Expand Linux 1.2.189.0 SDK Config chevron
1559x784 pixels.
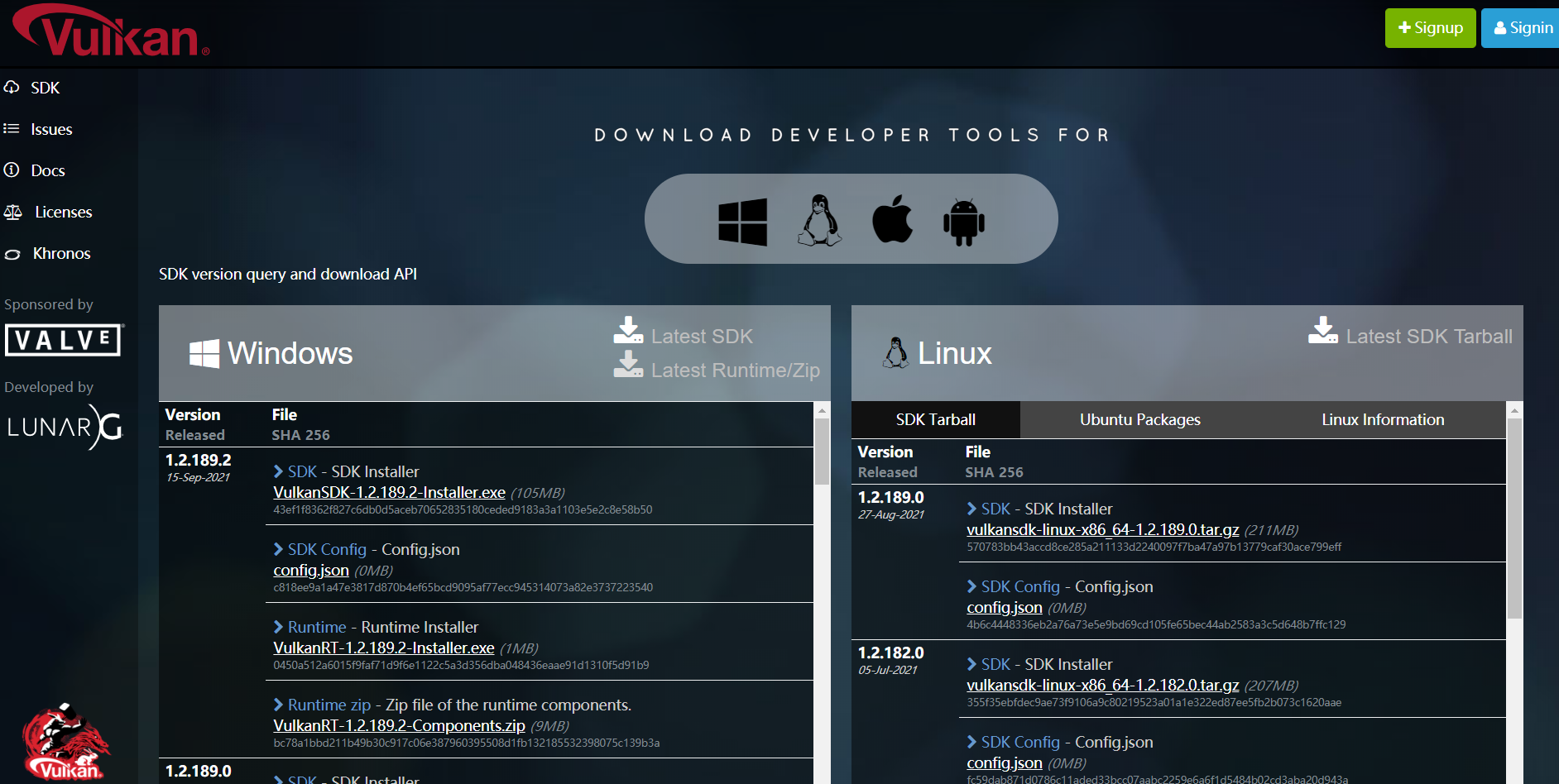click(972, 586)
